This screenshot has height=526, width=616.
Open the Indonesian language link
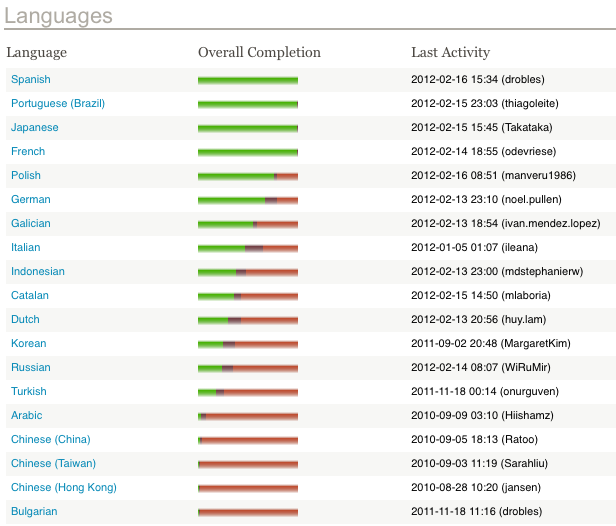[38, 271]
